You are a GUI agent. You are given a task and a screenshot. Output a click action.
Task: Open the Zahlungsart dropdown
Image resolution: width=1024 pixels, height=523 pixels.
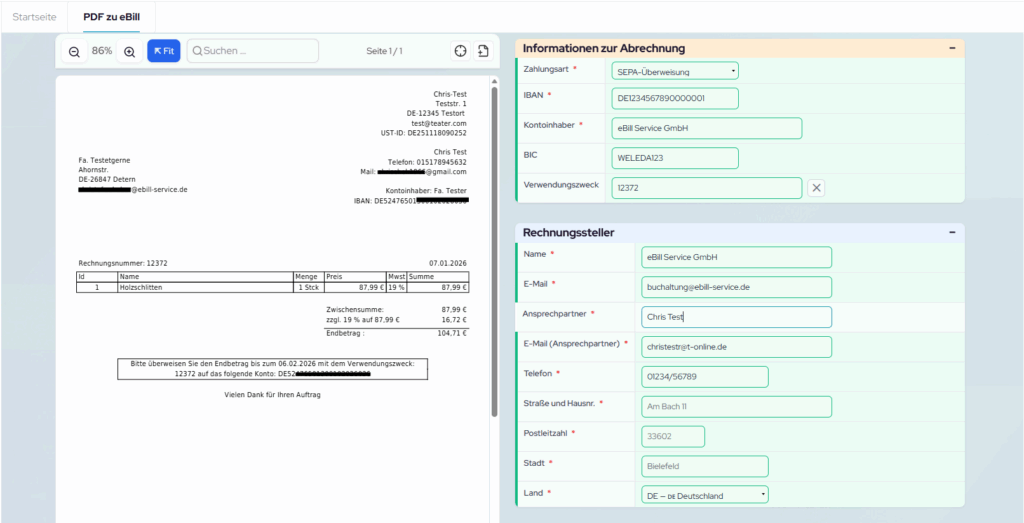tap(675, 71)
